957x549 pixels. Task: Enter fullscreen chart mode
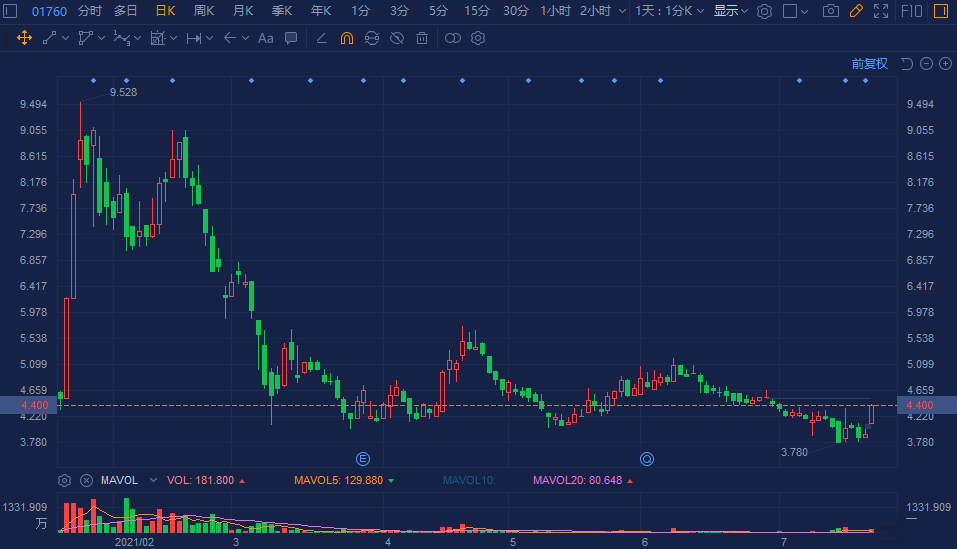tap(881, 11)
